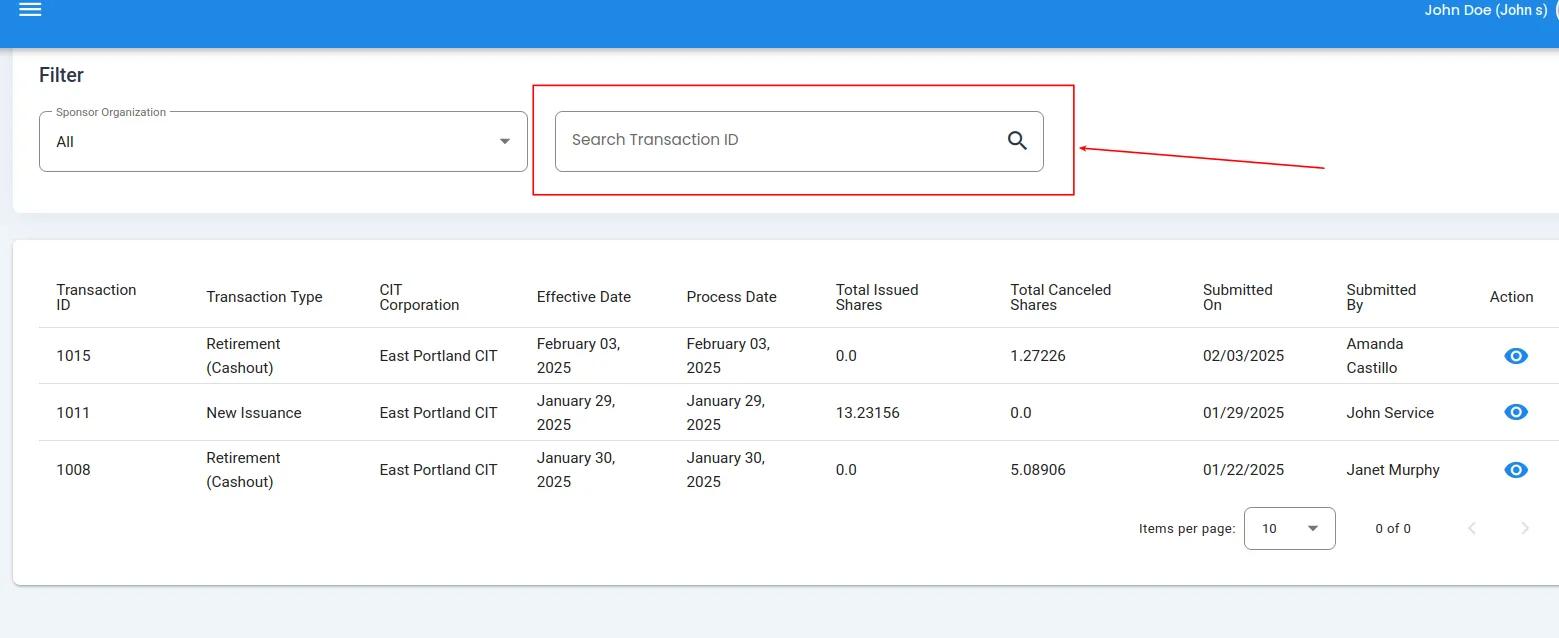View details of transaction 1008

tap(1515, 470)
